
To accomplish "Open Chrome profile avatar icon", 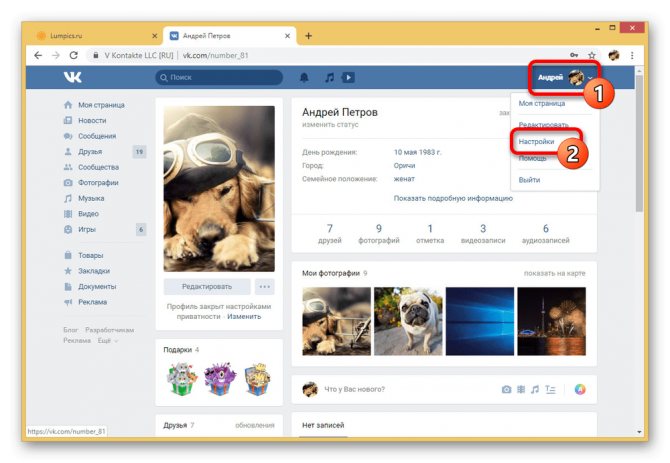I will [x=614, y=55].
